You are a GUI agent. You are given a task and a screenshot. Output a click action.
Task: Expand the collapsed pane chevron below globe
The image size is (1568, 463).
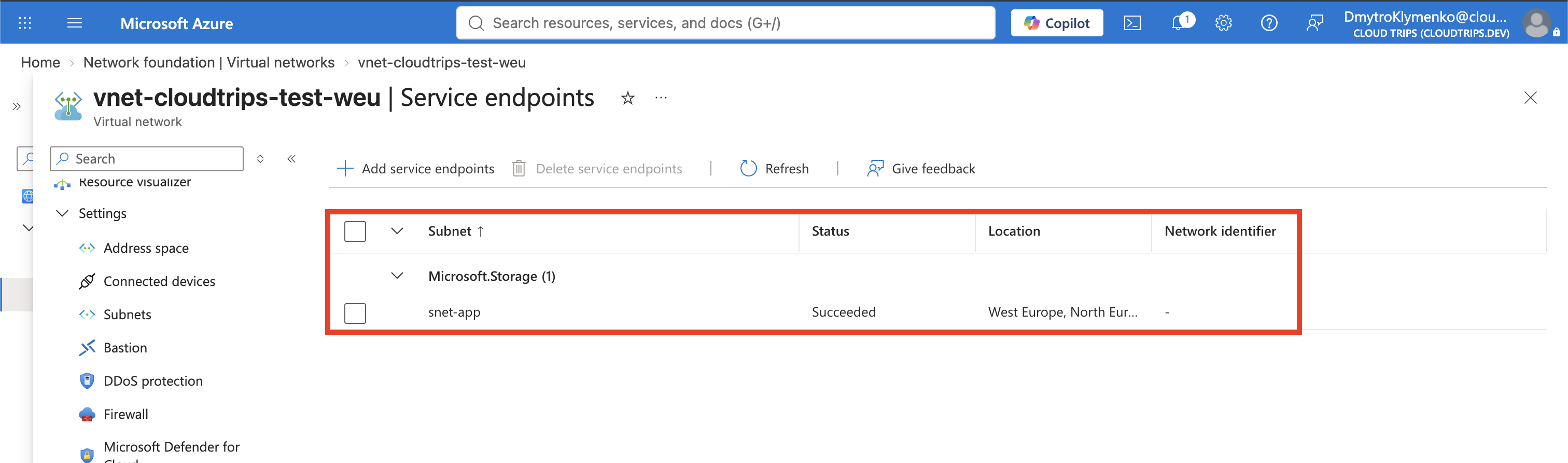point(27,228)
